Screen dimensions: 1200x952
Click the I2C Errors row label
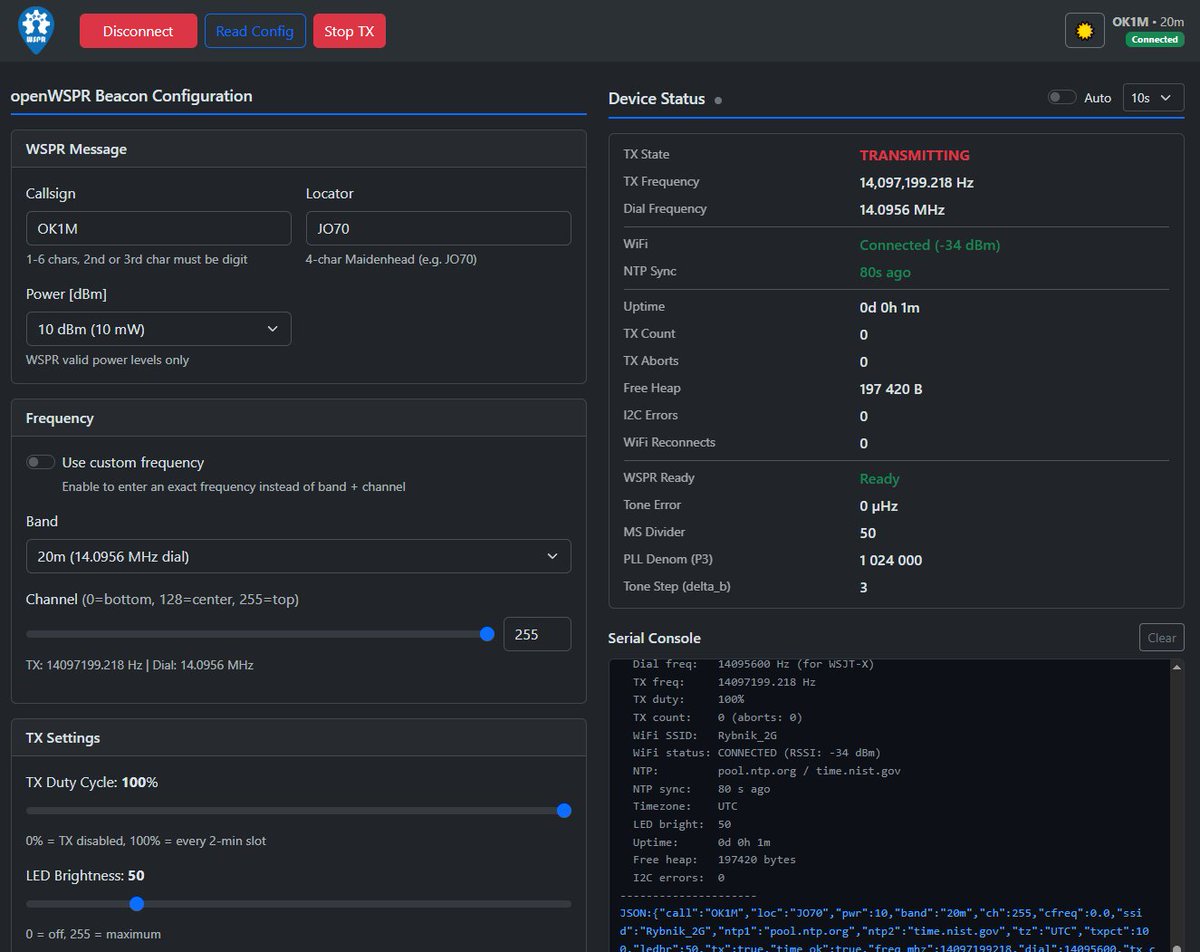(x=650, y=415)
